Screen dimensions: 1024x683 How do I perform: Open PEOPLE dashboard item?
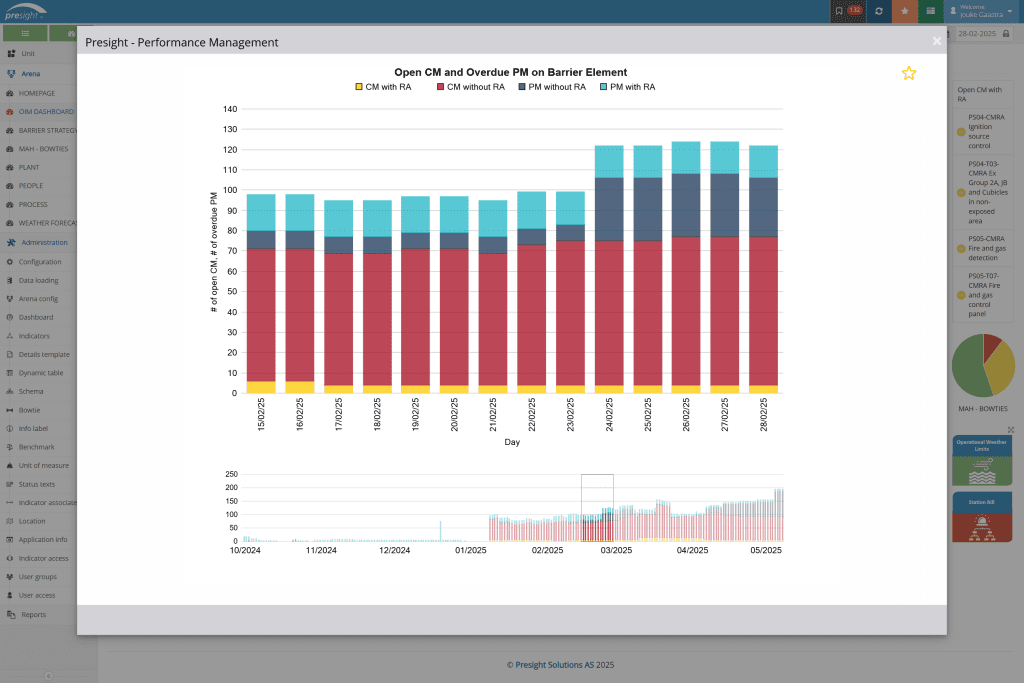pyautogui.click(x=31, y=185)
